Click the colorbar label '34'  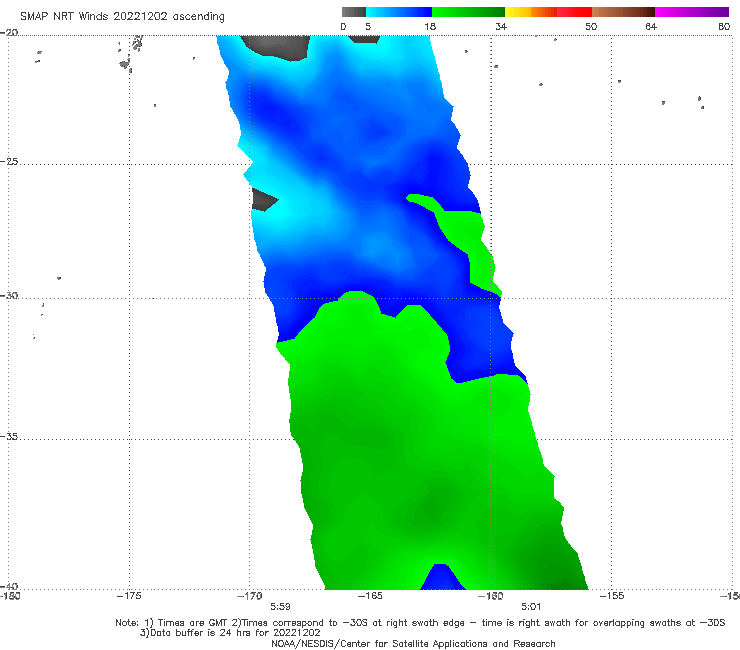click(x=501, y=26)
